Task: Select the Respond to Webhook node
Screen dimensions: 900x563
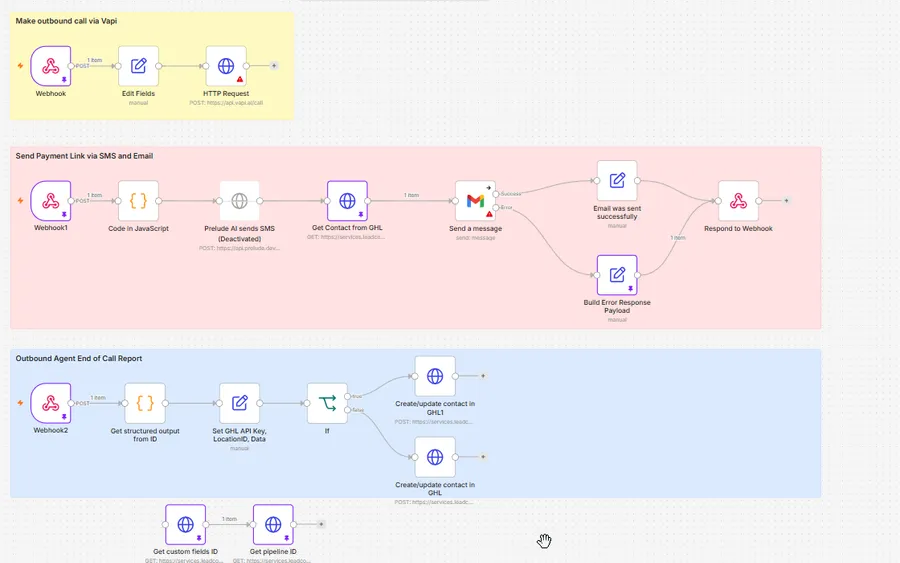Action: tap(738, 201)
